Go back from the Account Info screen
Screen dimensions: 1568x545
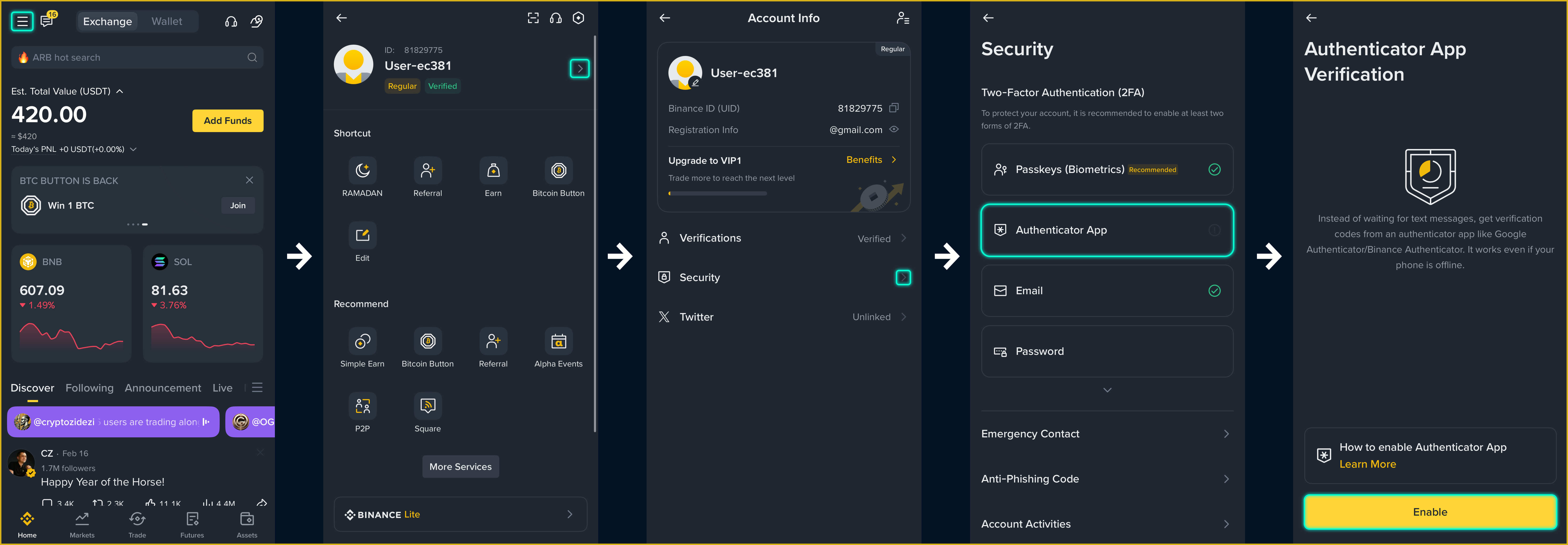coord(665,18)
